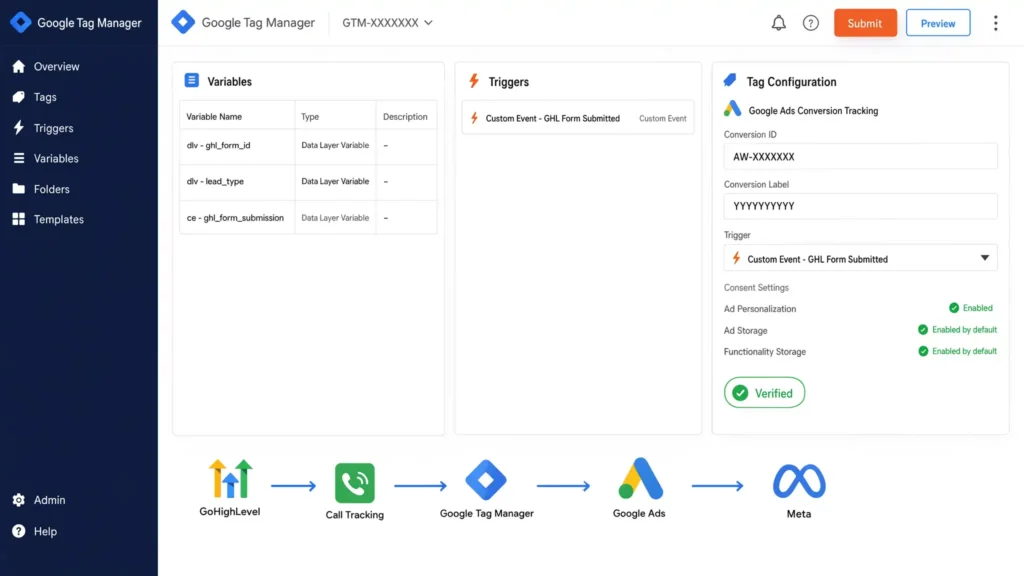The height and width of the screenshot is (576, 1024).
Task: Open notifications bell
Action: (x=778, y=23)
